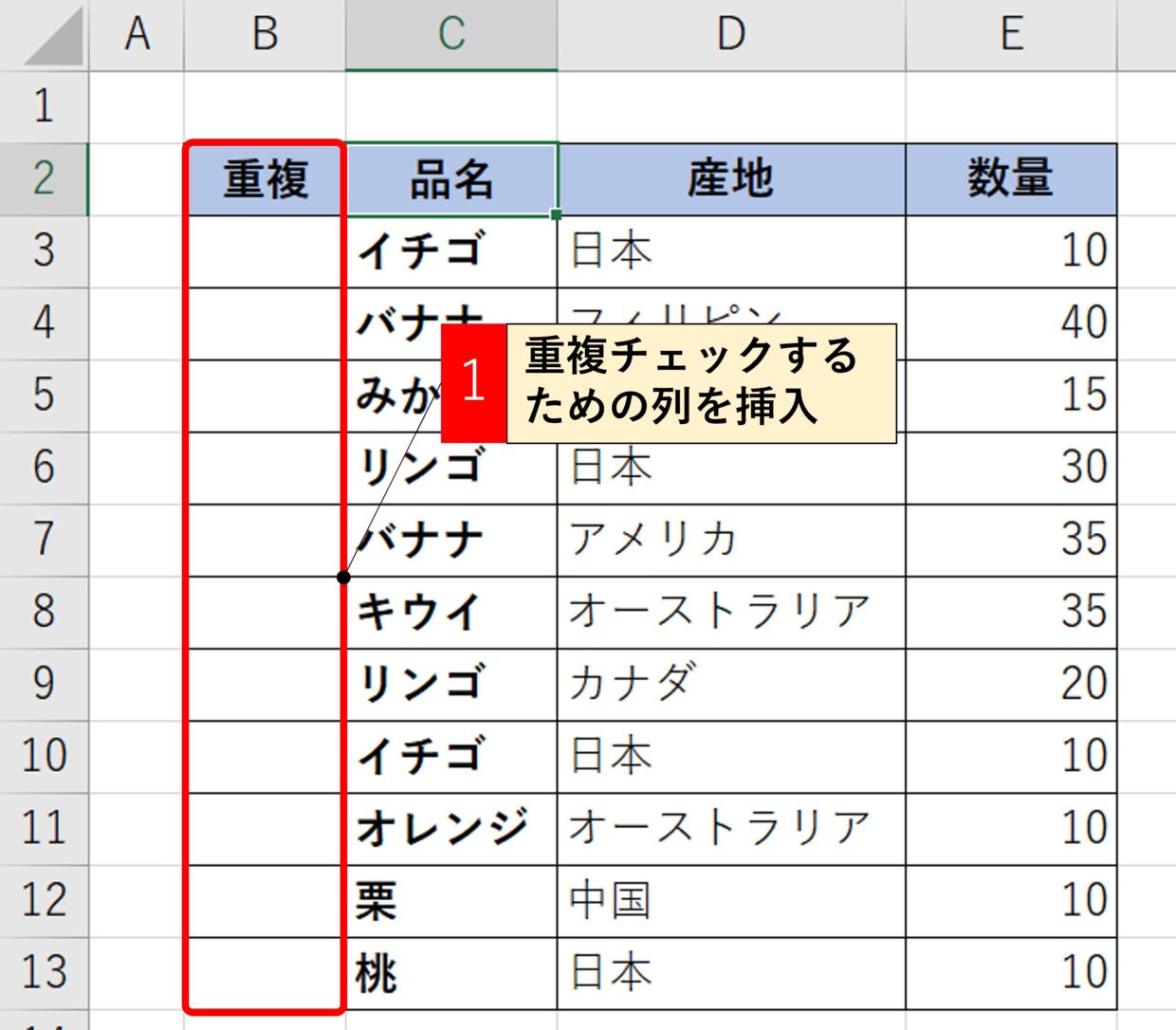Click the 品名 header cell
The height and width of the screenshot is (1030, 1176).
click(451, 179)
